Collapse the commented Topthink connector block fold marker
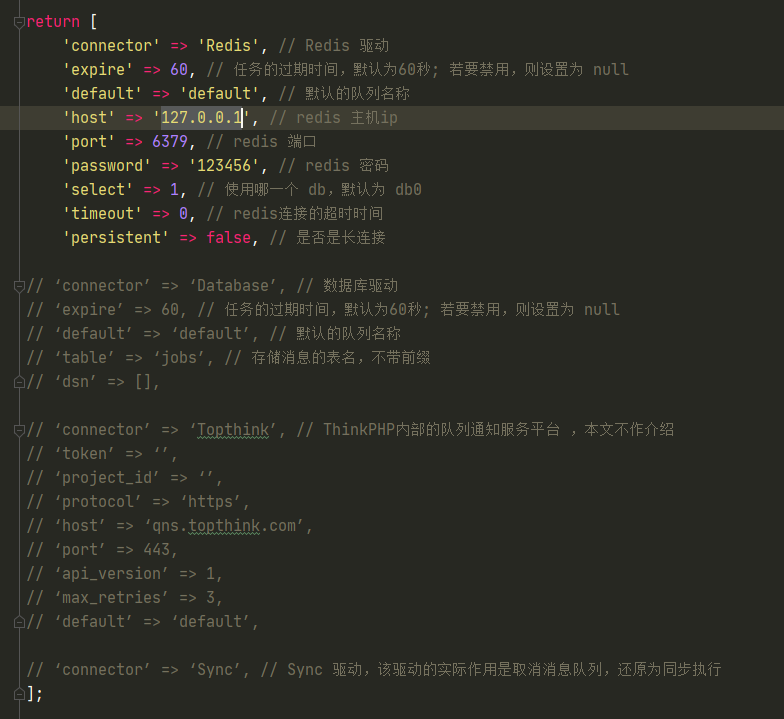784x719 pixels. pyautogui.click(x=19, y=430)
